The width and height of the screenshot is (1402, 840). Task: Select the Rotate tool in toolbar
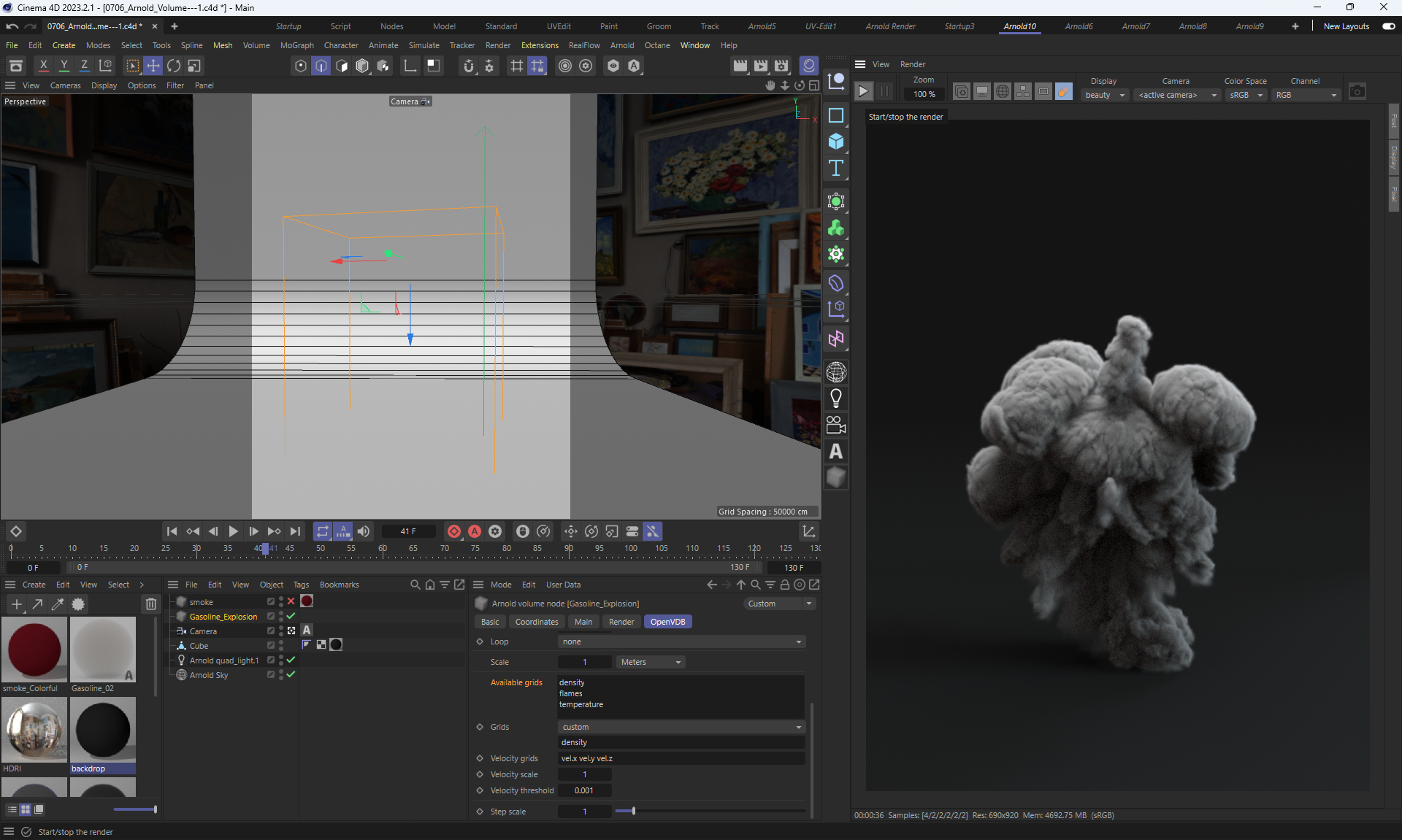pyautogui.click(x=174, y=66)
